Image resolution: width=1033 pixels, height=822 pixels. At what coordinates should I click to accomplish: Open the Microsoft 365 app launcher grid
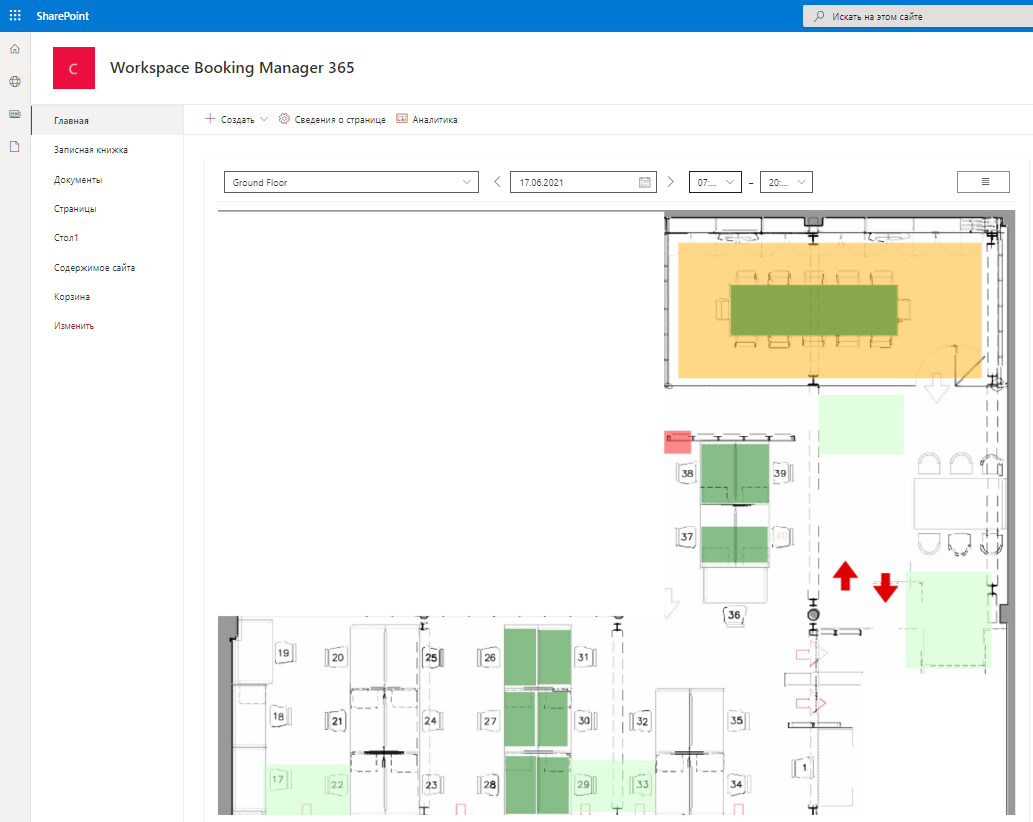[x=14, y=15]
